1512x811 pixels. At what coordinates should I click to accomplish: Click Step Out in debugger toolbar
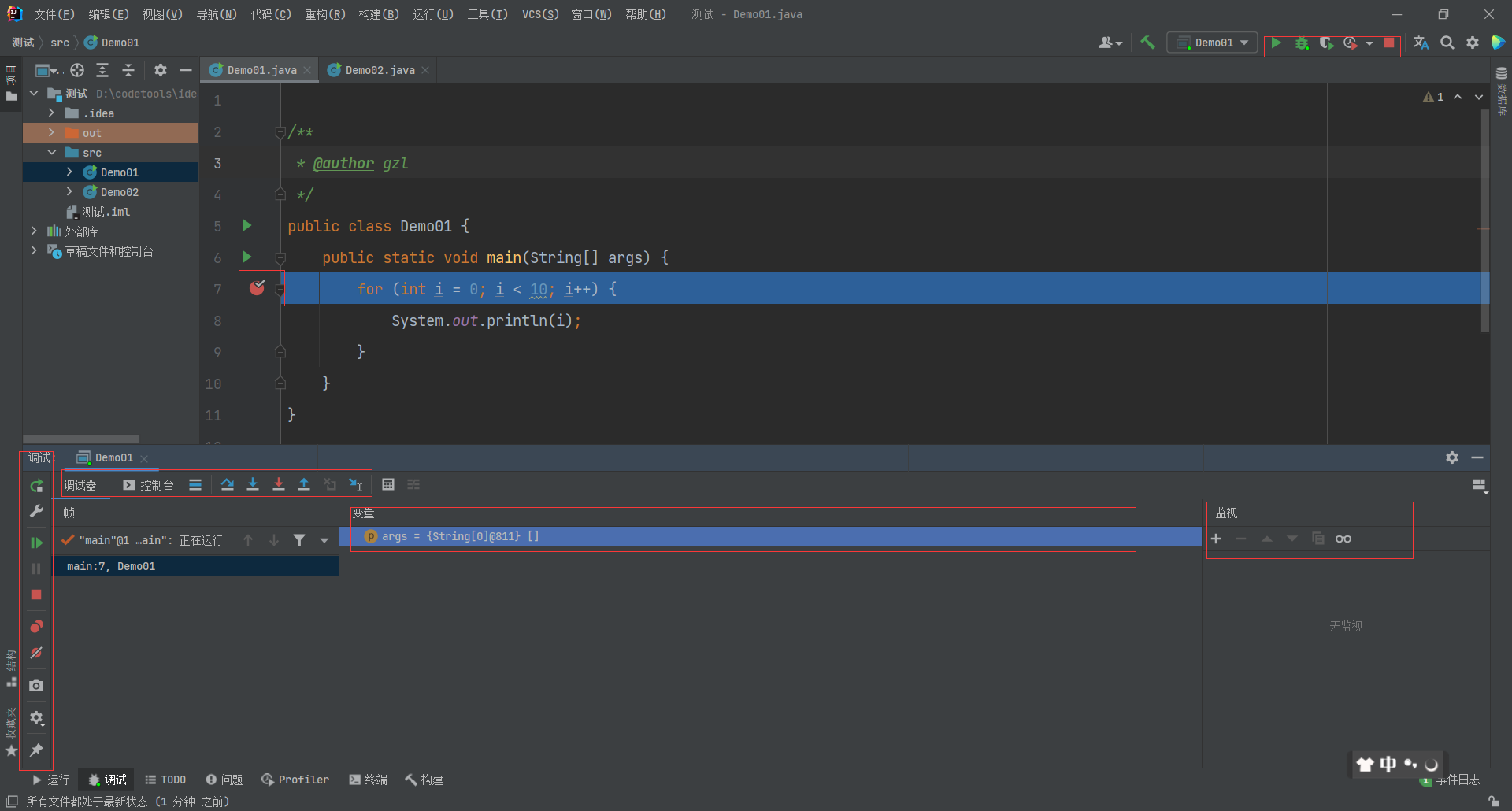304,484
